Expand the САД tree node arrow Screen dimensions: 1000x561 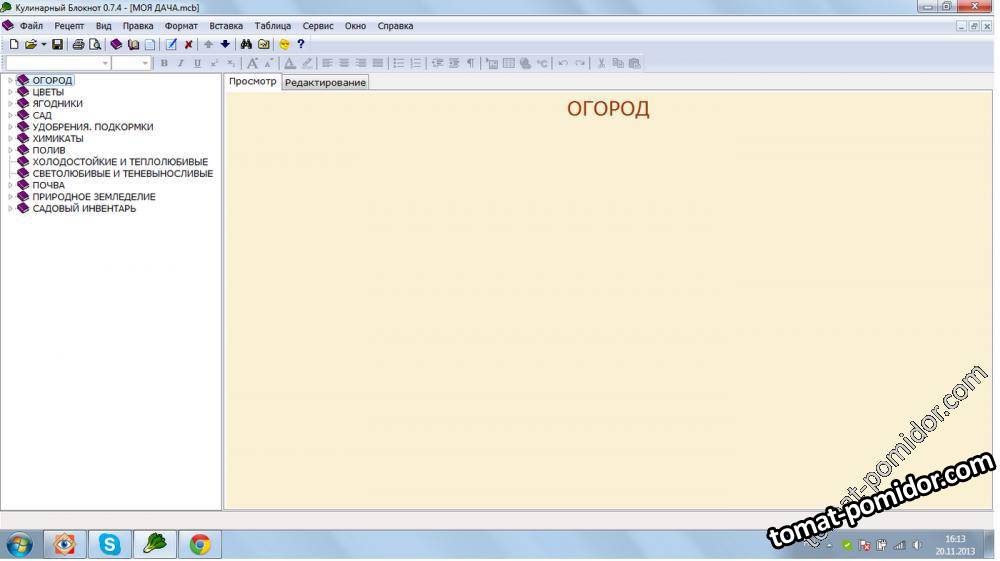10,115
